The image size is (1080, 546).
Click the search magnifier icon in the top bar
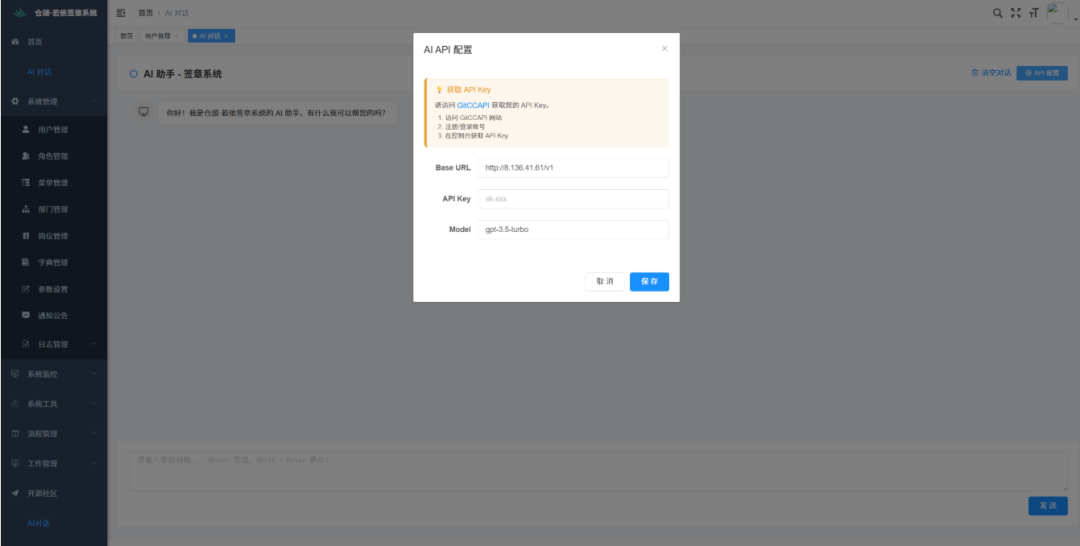pos(997,12)
